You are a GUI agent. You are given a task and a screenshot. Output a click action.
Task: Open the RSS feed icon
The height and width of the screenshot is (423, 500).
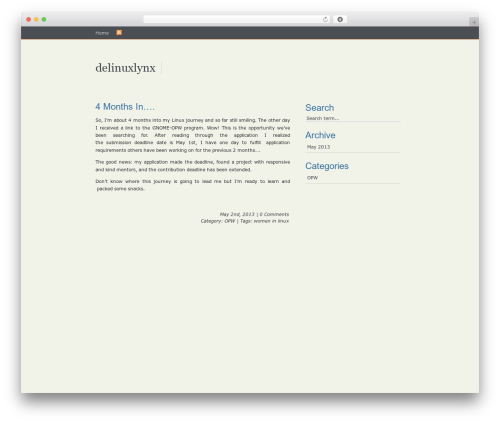click(x=119, y=32)
